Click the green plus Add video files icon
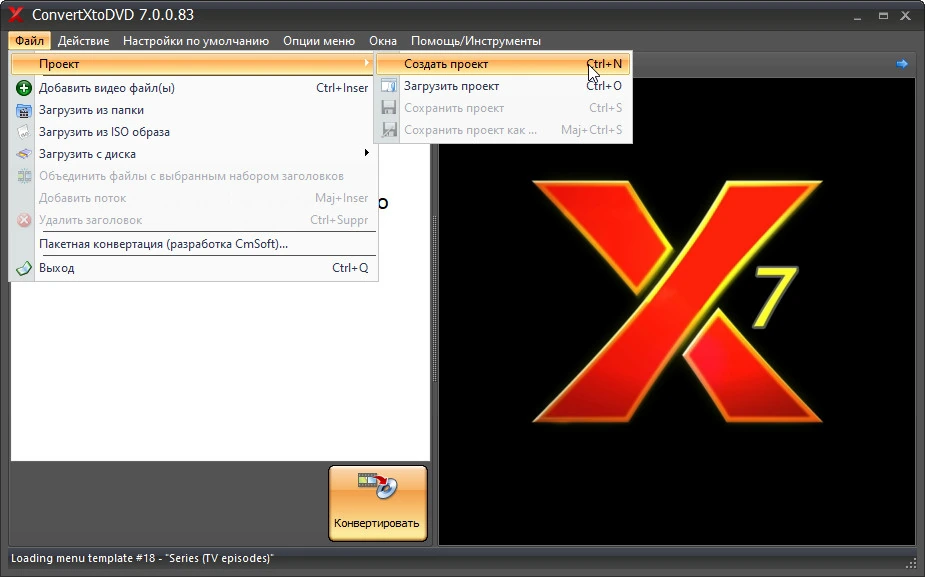The width and height of the screenshot is (925, 577). tap(24, 88)
